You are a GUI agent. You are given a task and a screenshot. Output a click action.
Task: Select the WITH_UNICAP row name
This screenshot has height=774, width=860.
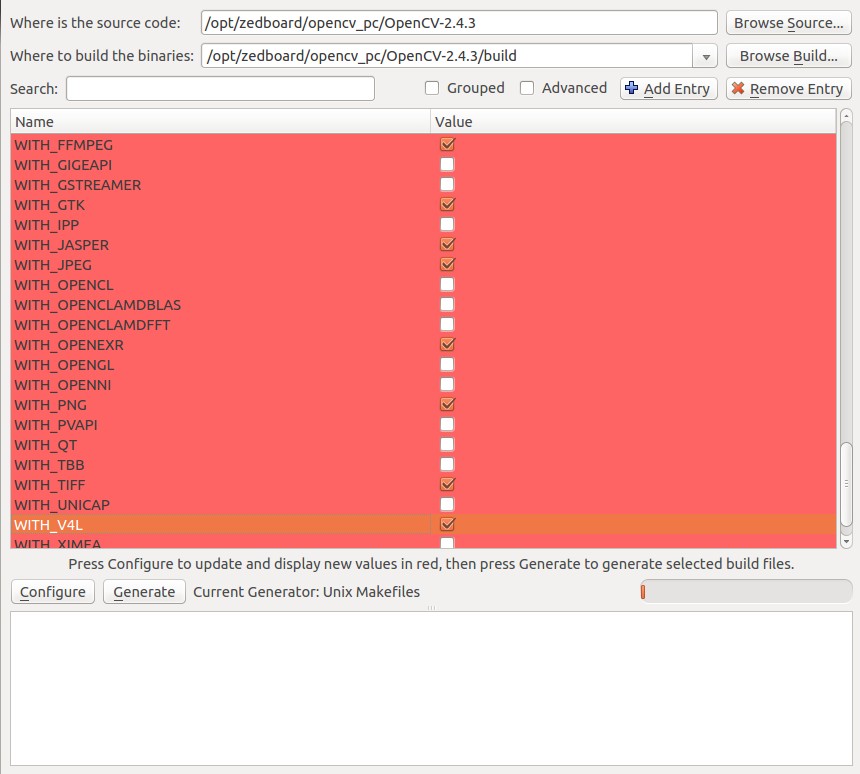coord(62,505)
